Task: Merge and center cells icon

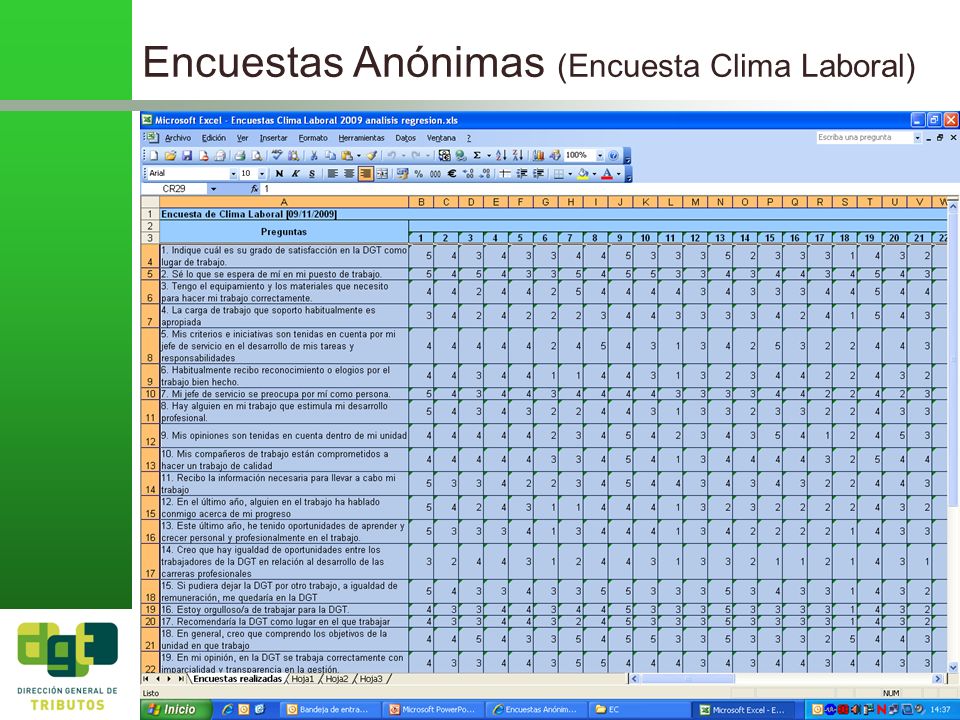Action: [x=382, y=174]
